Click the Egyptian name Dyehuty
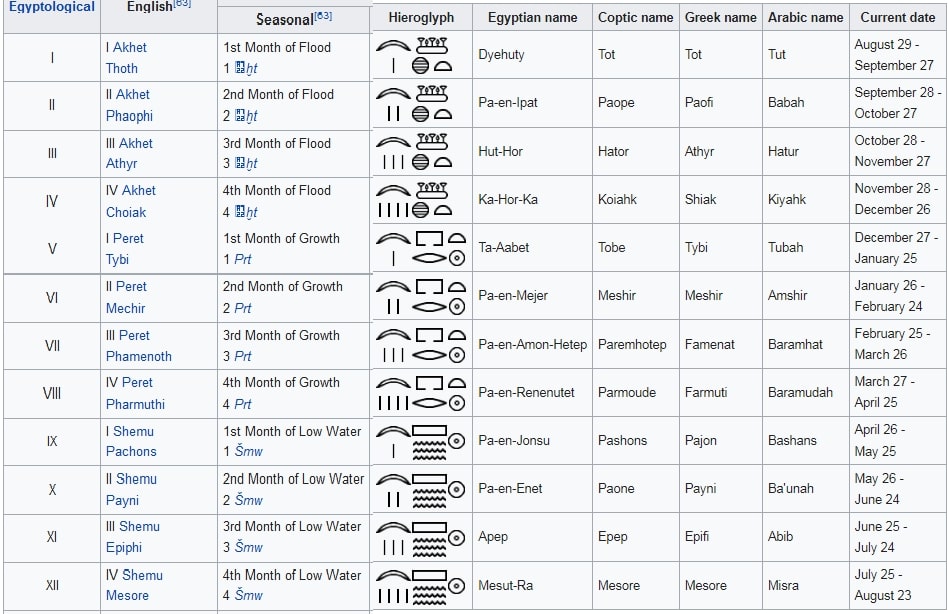This screenshot has width=949, height=614. click(x=501, y=54)
